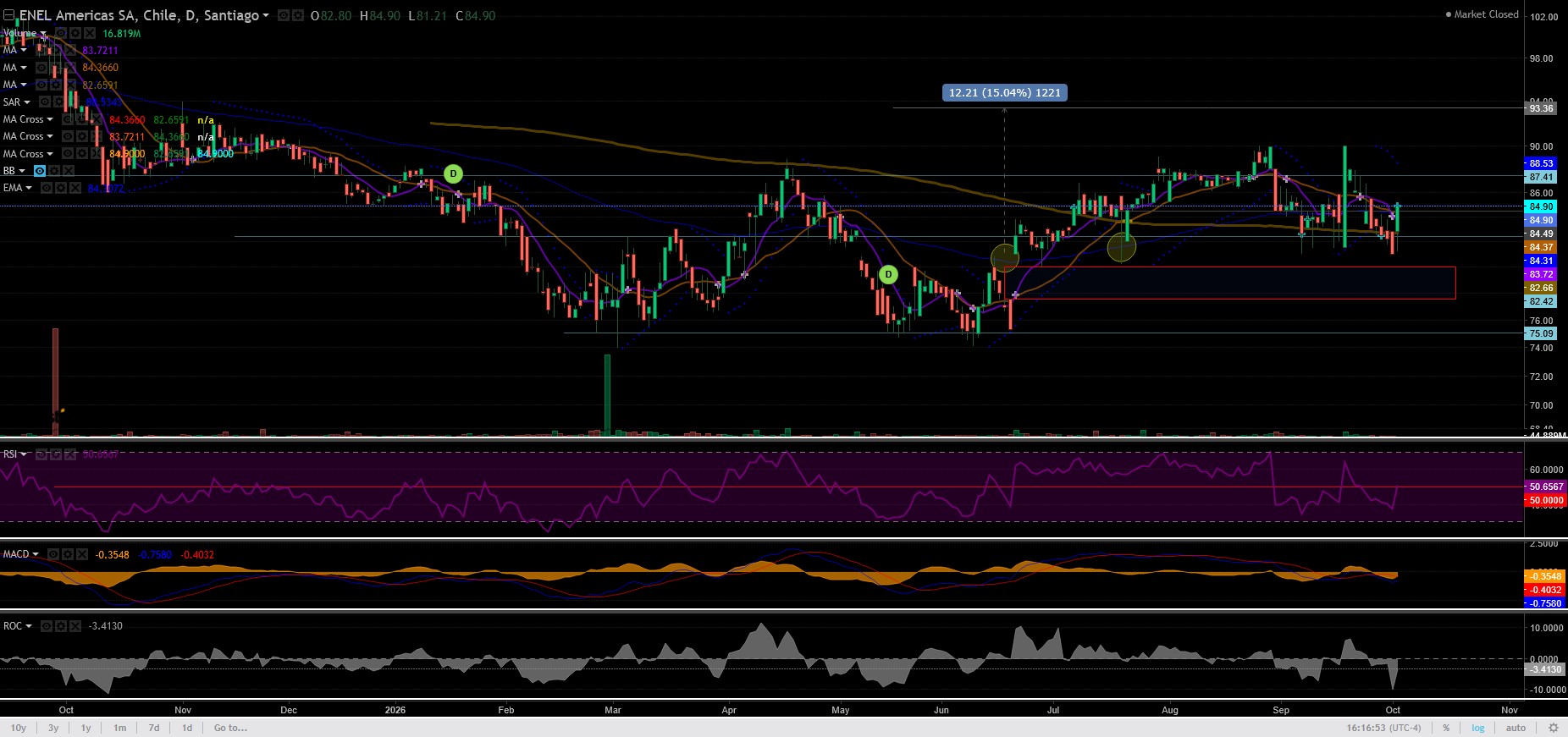Image resolution: width=1568 pixels, height=737 pixels.
Task: Open the Go to... date picker
Action: point(230,728)
